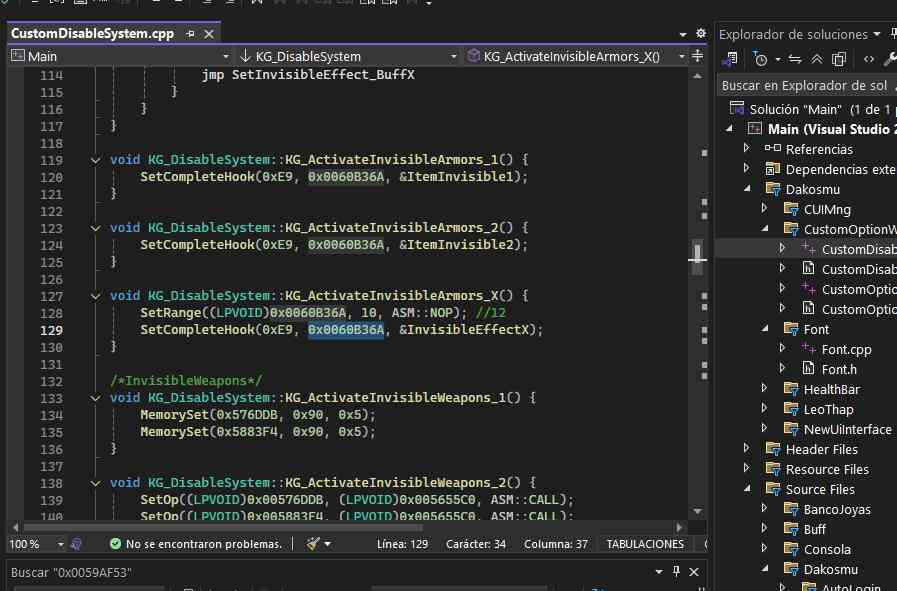Click the 'No se encontraron problemas' status
The height and width of the screenshot is (591, 897).
tap(197, 544)
